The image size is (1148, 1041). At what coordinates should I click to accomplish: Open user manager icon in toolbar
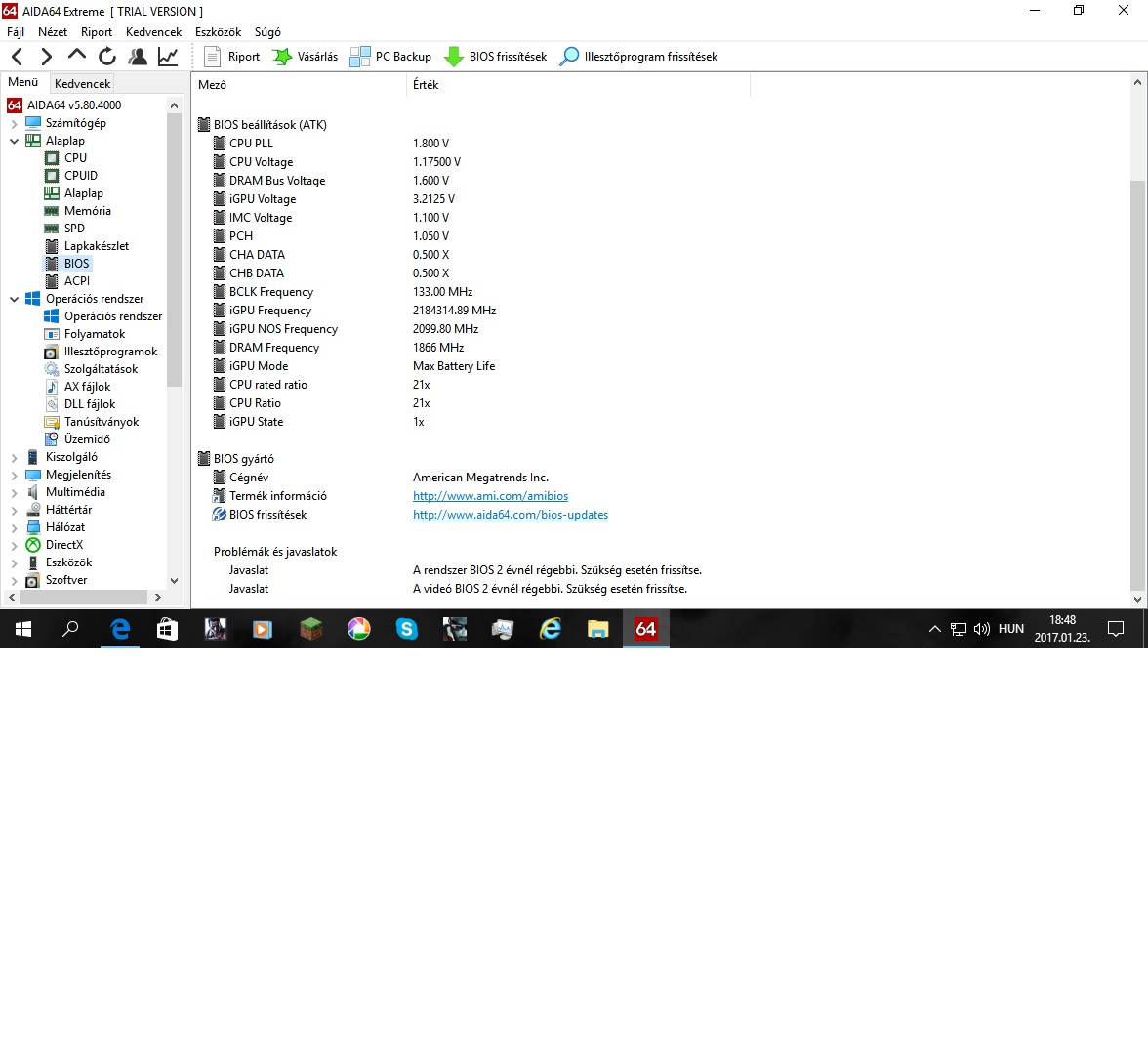138,57
